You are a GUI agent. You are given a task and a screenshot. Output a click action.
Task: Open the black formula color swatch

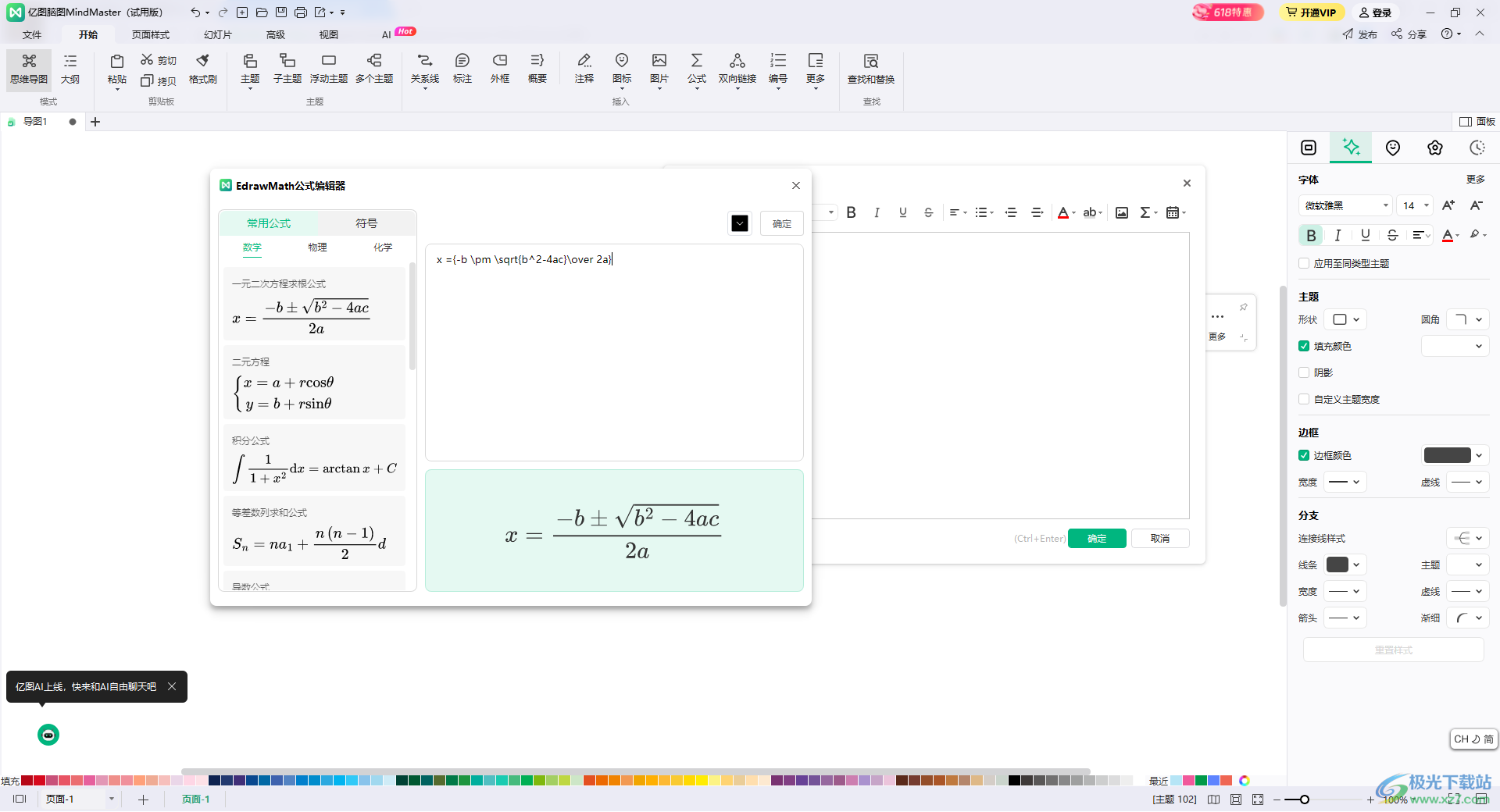740,223
